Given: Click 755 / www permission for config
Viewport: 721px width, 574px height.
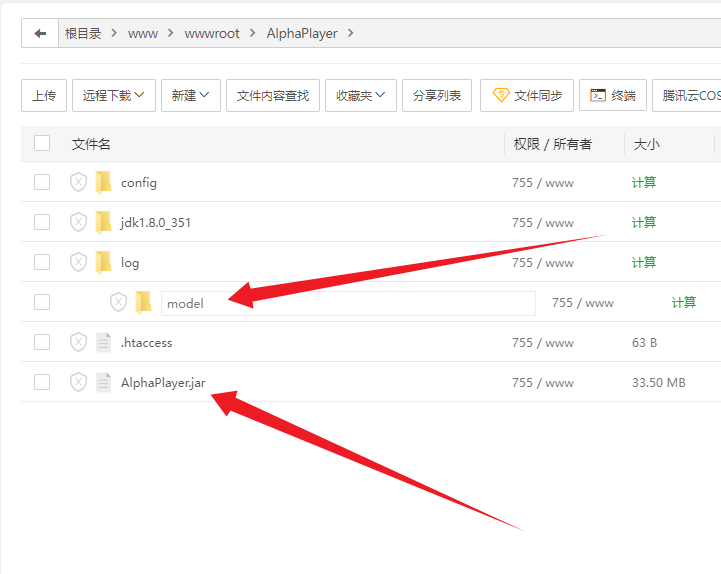Looking at the screenshot, I should click(543, 183).
